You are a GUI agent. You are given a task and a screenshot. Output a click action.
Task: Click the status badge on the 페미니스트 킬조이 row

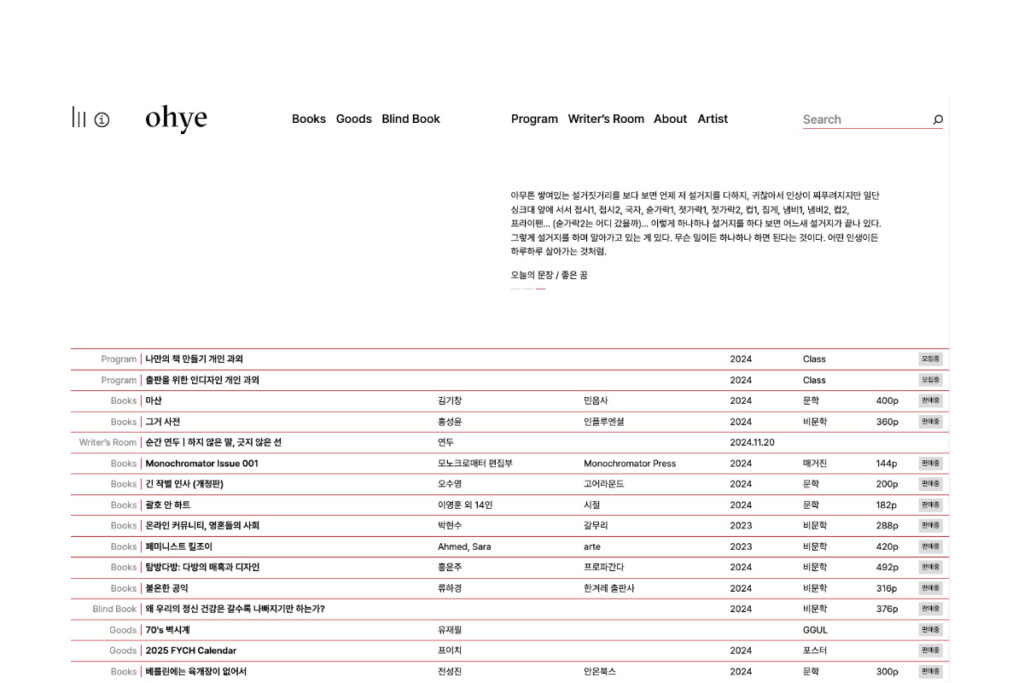pyautogui.click(x=930, y=547)
